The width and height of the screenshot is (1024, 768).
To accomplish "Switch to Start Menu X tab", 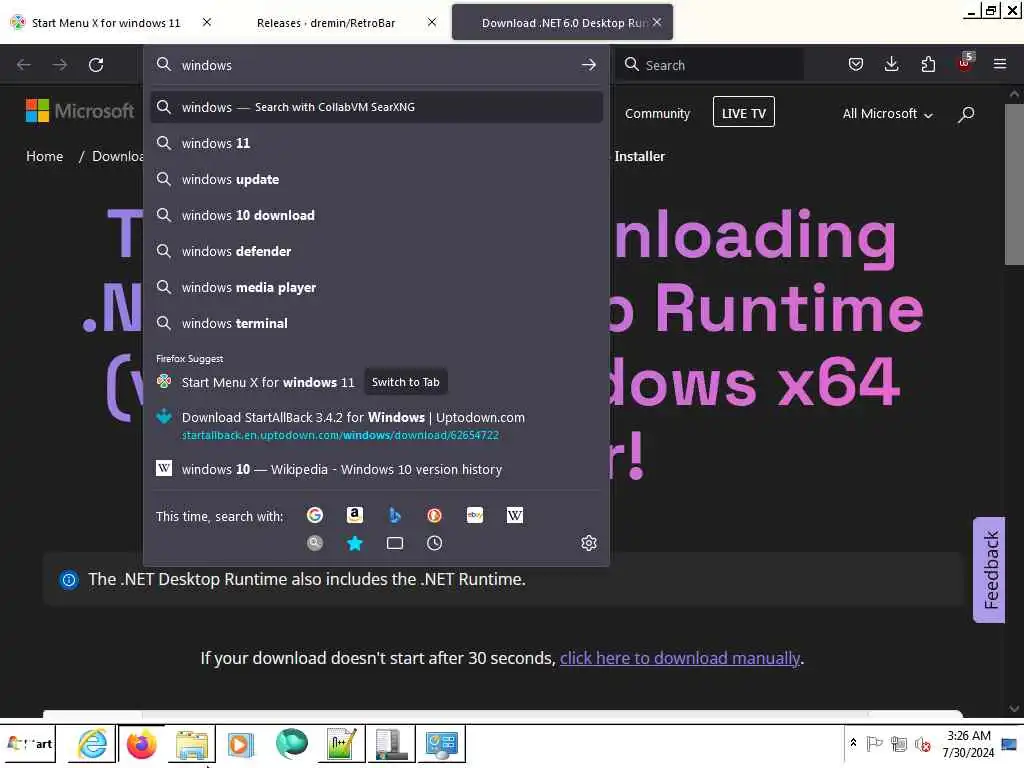I will tap(106, 23).
